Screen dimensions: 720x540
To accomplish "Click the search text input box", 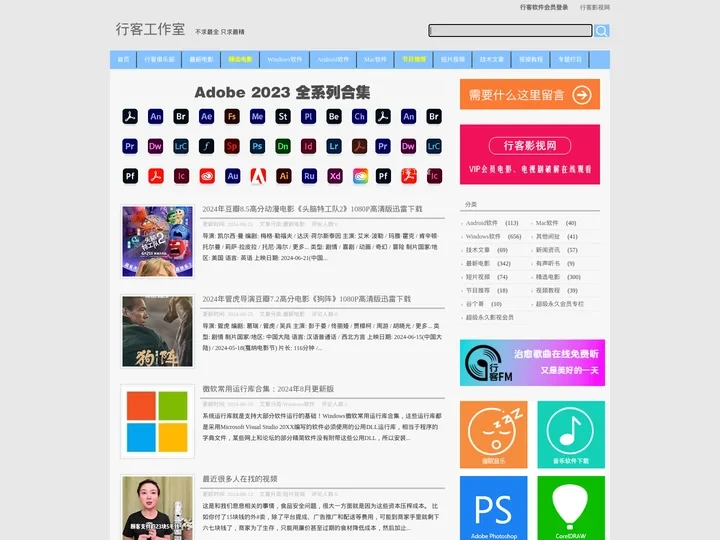I will (510, 31).
